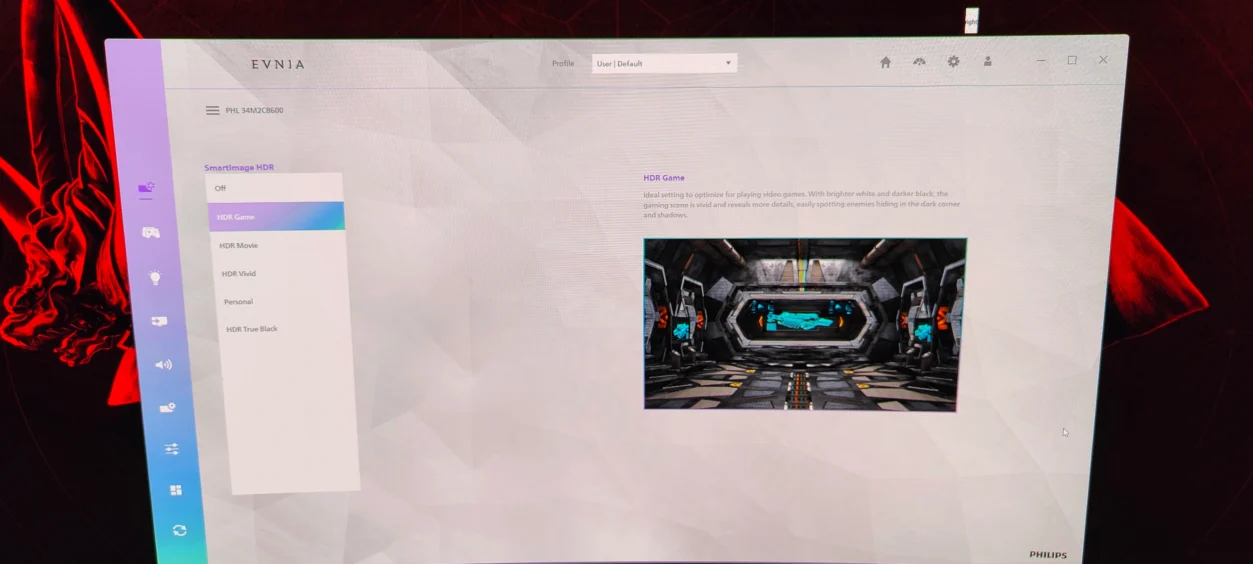The width and height of the screenshot is (1253, 564).
Task: Expand the hamburger menu beside PHL 34M2C8600
Action: 212,110
